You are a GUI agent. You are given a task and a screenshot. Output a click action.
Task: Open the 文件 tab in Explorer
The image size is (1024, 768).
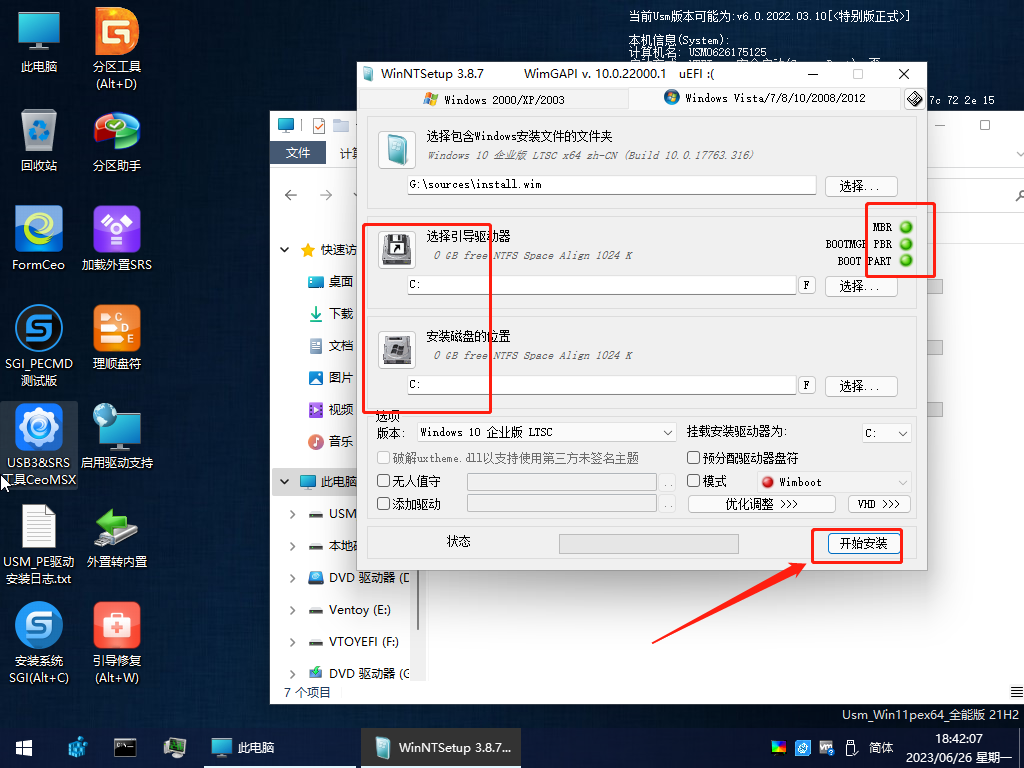298,152
